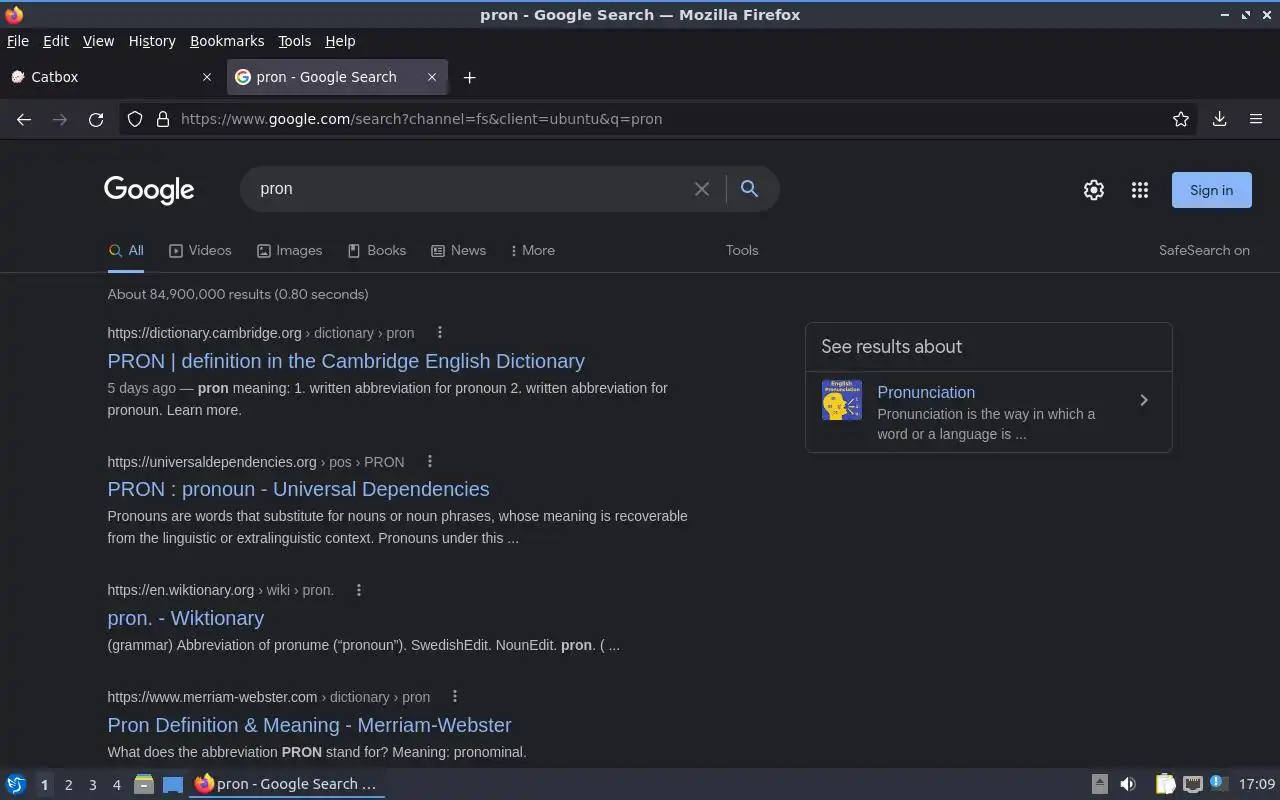Go back with the browser back arrow
1280x800 pixels.
point(24,119)
